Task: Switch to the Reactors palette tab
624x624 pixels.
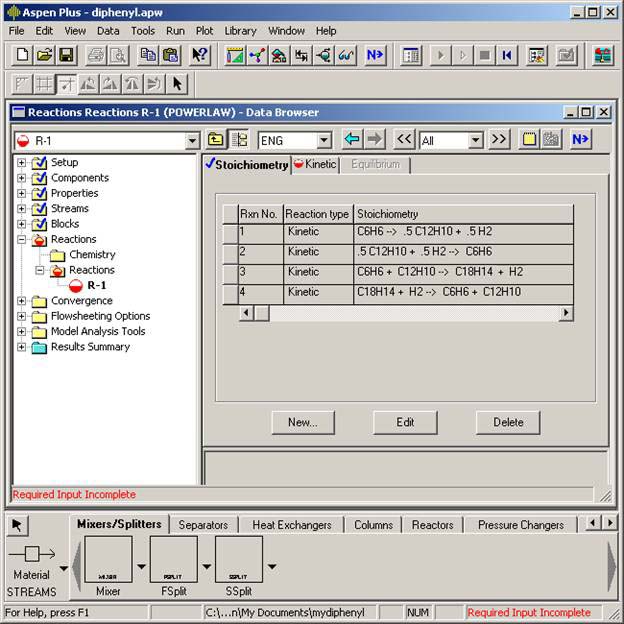Action: point(432,524)
